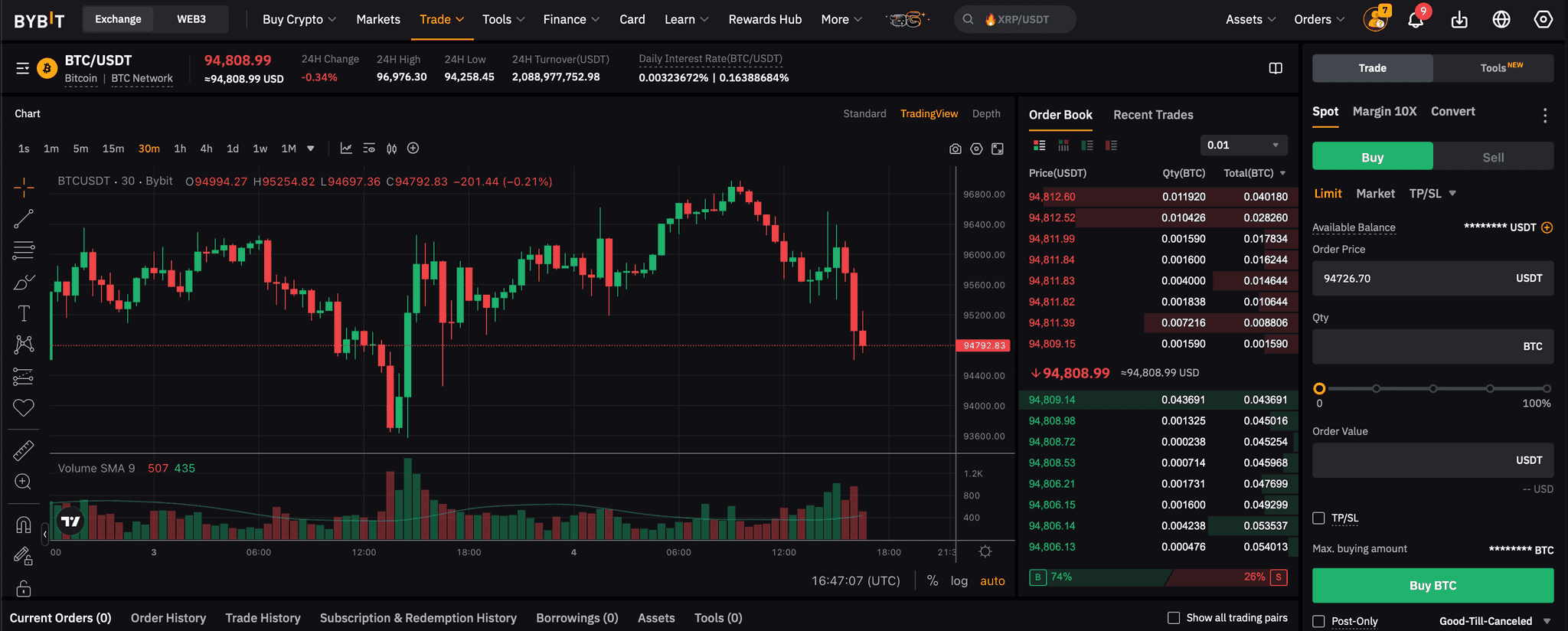Image resolution: width=1568 pixels, height=631 pixels.
Task: Enable the Post-Only checkbox
Action: (x=1318, y=621)
